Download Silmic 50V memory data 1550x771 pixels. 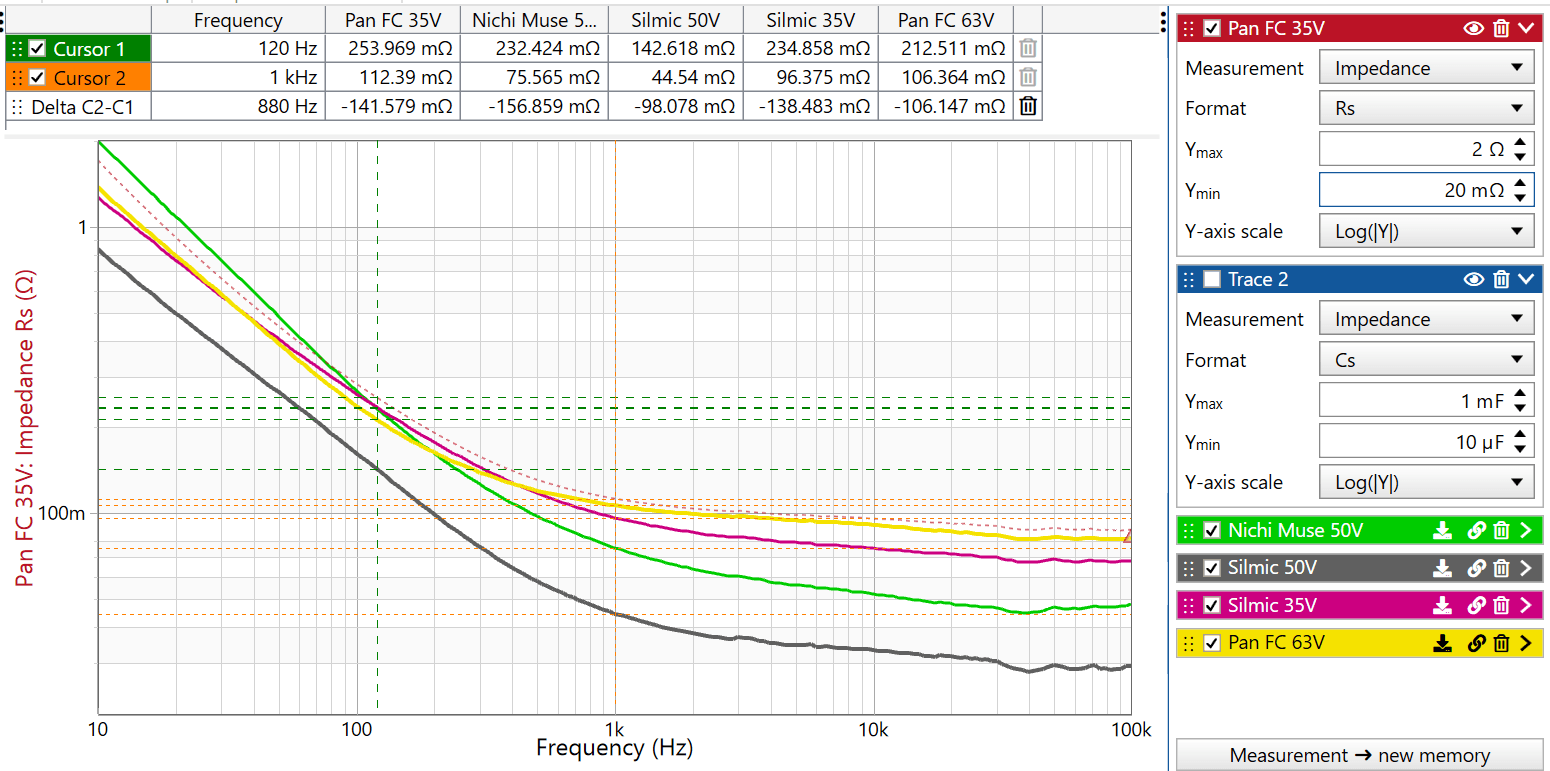1442,568
